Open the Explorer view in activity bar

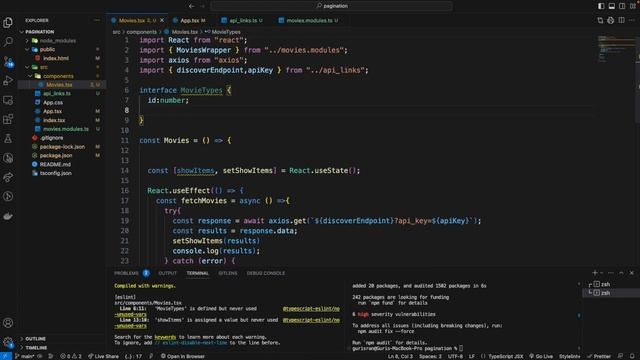tap(8, 22)
